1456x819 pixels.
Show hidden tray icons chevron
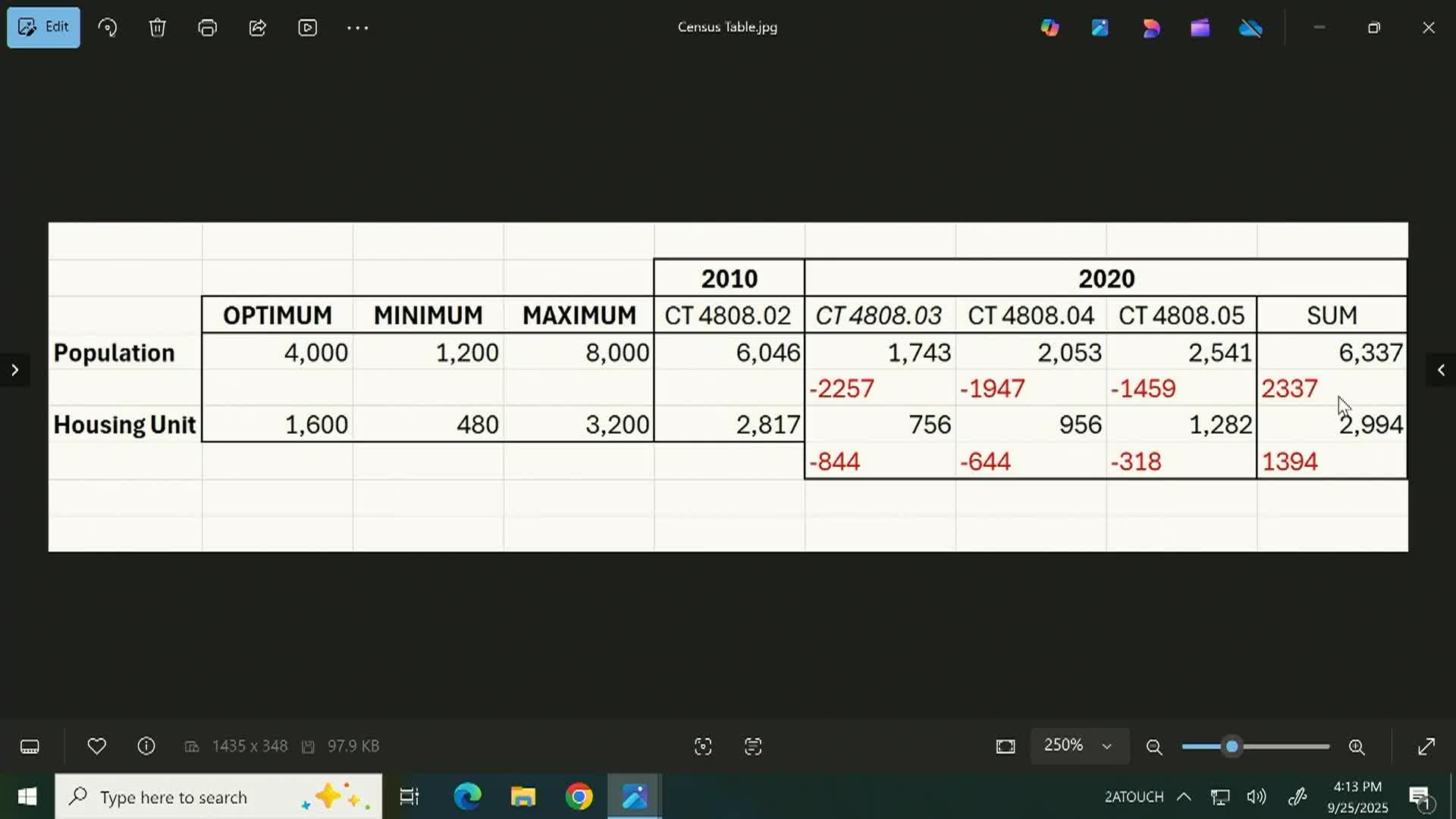tap(1184, 797)
